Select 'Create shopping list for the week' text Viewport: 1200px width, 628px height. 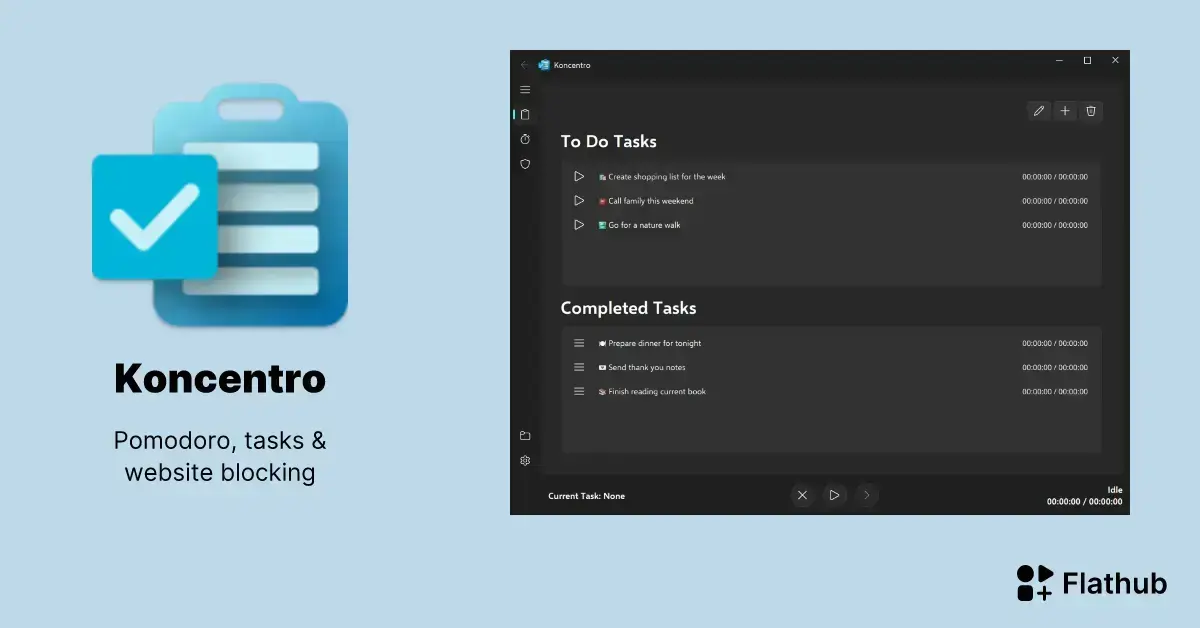click(x=666, y=177)
